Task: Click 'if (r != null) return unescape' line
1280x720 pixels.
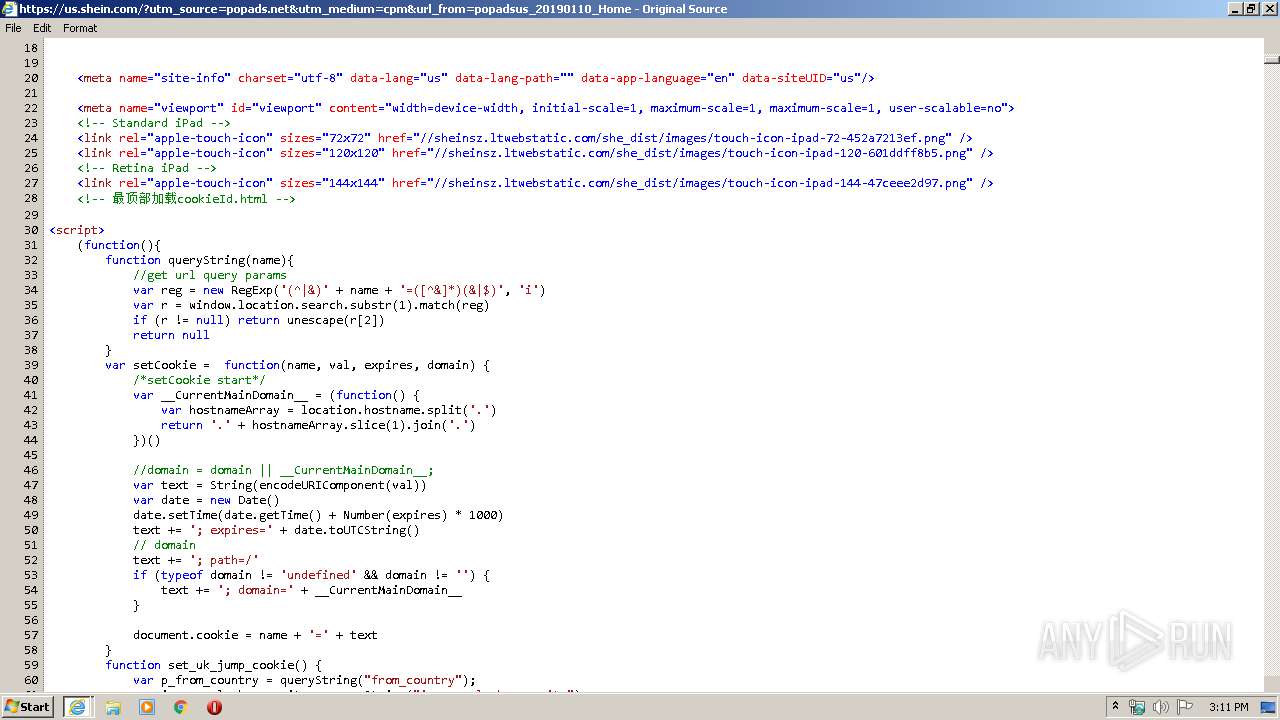Action: (259, 320)
